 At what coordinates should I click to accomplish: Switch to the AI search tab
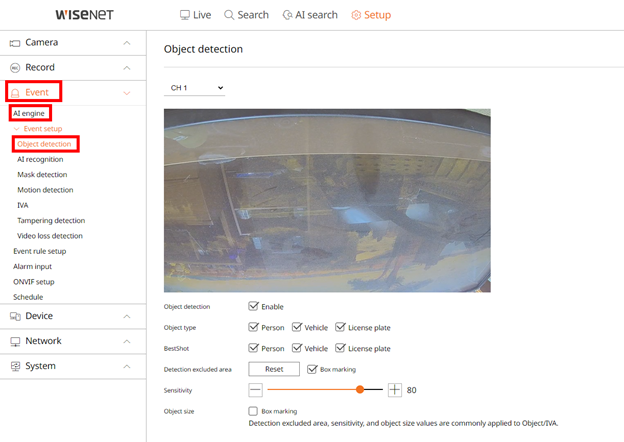[x=310, y=15]
